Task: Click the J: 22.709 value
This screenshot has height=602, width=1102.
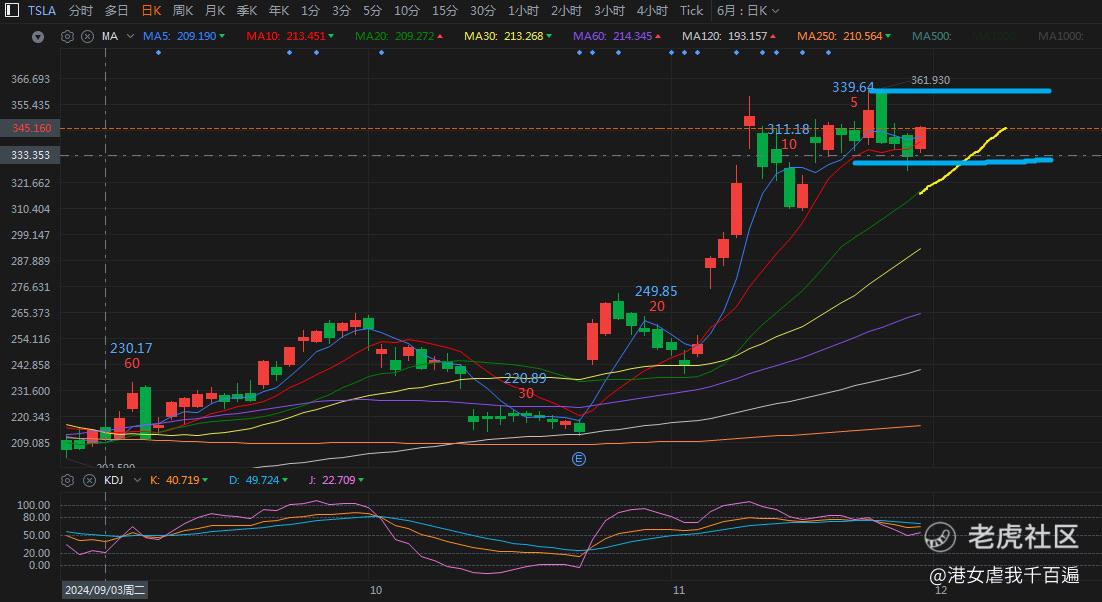Action: 336,480
